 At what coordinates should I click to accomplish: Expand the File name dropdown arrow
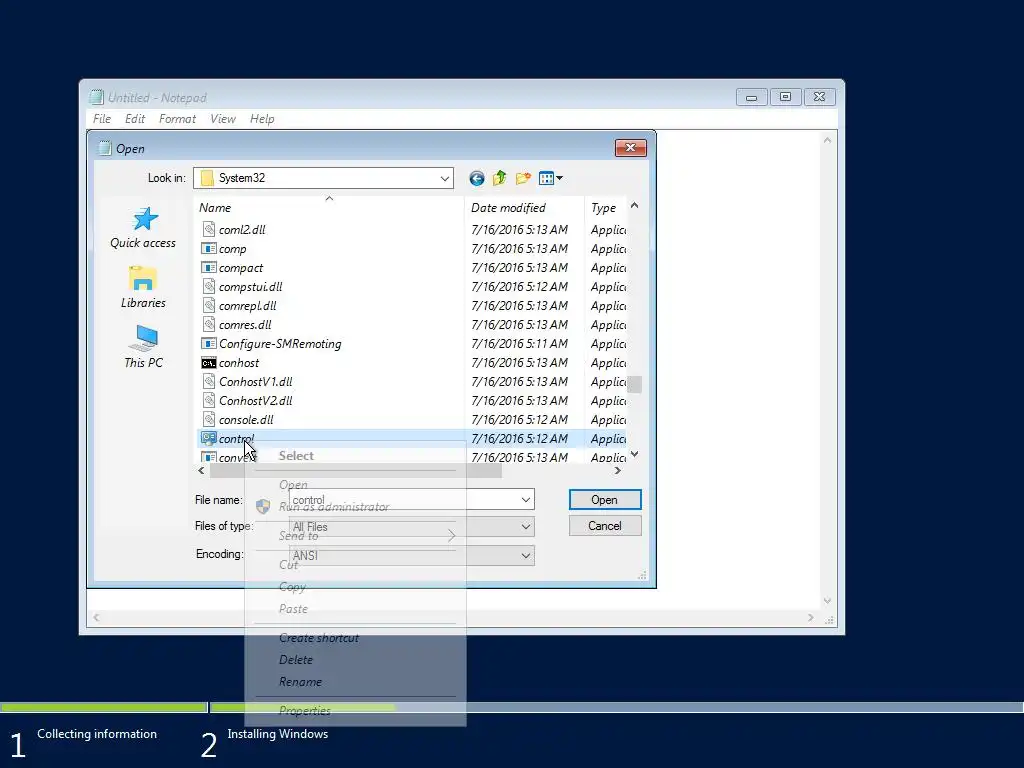[x=526, y=500]
